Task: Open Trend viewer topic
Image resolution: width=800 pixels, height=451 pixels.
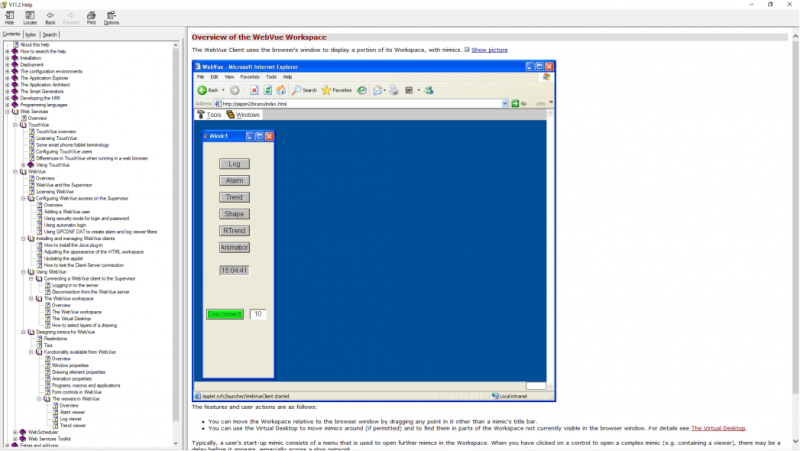Action: coord(73,425)
